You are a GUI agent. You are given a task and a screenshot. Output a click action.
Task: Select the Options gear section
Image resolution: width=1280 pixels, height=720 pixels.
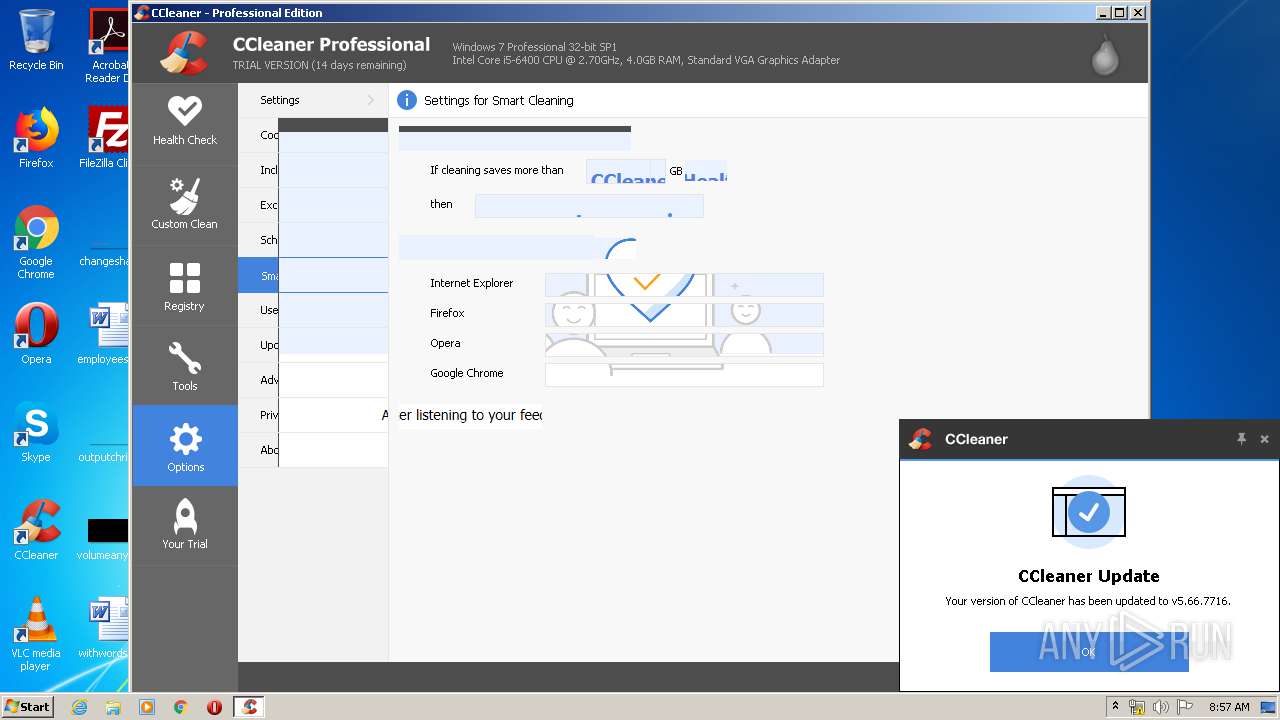(x=185, y=446)
